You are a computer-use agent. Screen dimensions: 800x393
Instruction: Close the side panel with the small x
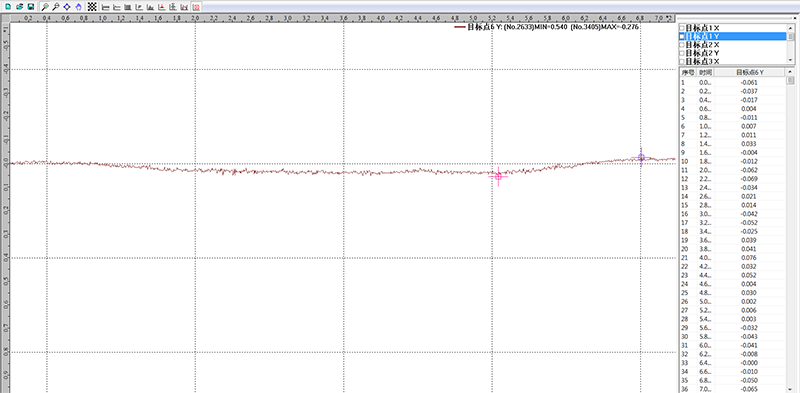pyautogui.click(x=794, y=18)
